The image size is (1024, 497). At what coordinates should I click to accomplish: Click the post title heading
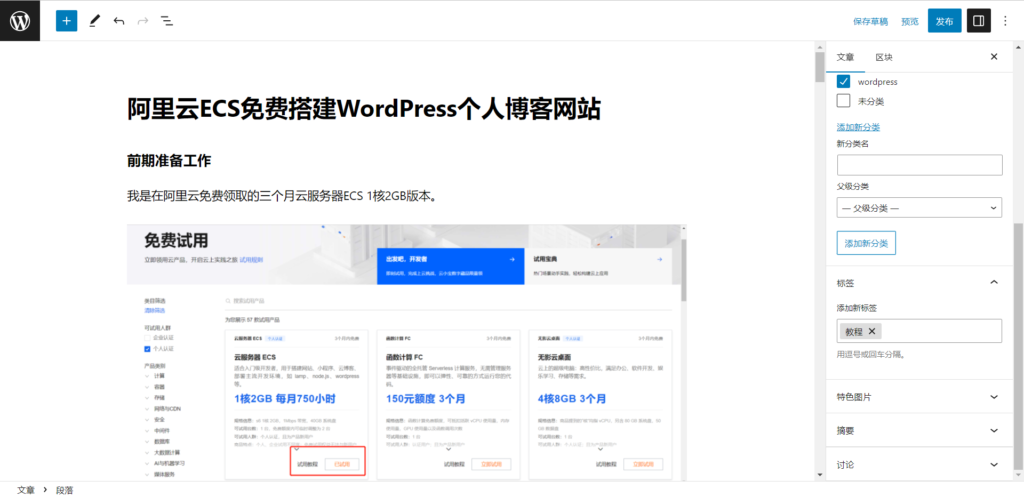pyautogui.click(x=364, y=109)
